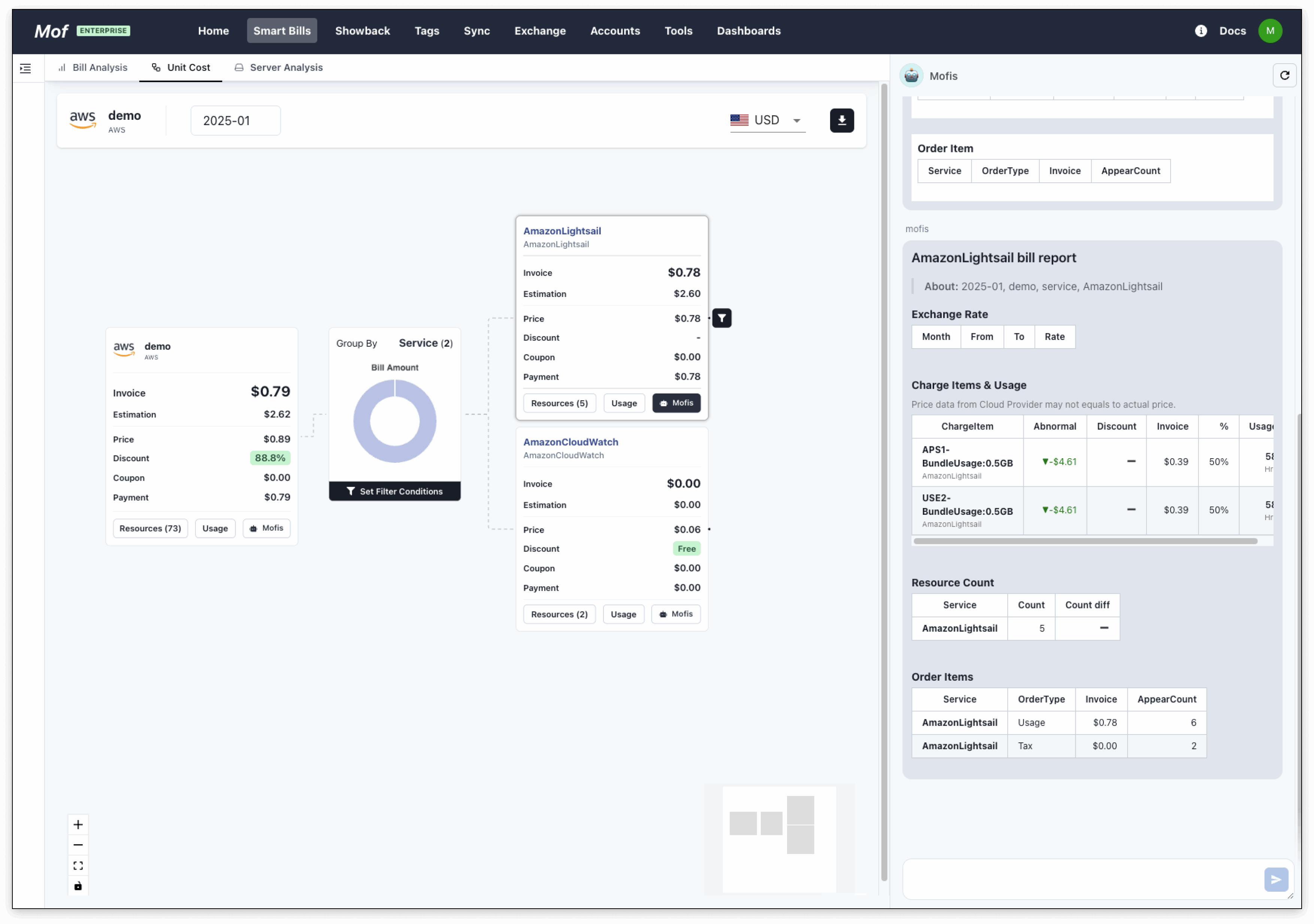The width and height of the screenshot is (1314, 924).
Task: Click Resources (5) on AmazonLightsail card
Action: [559, 403]
